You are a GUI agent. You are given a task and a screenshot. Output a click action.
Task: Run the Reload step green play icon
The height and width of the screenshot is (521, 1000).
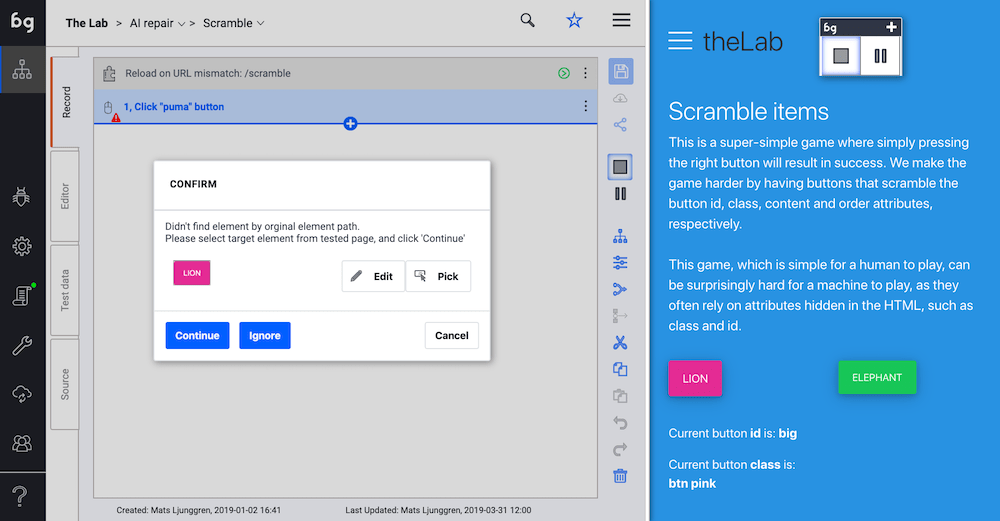coord(564,73)
